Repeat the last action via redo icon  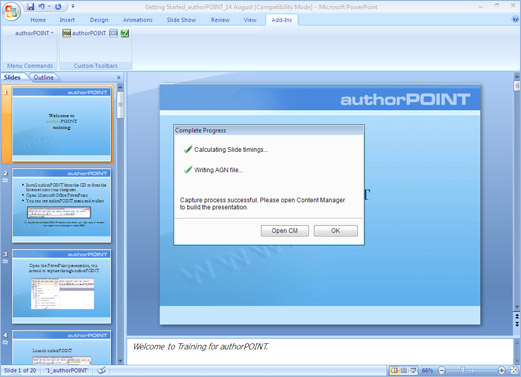pos(58,7)
